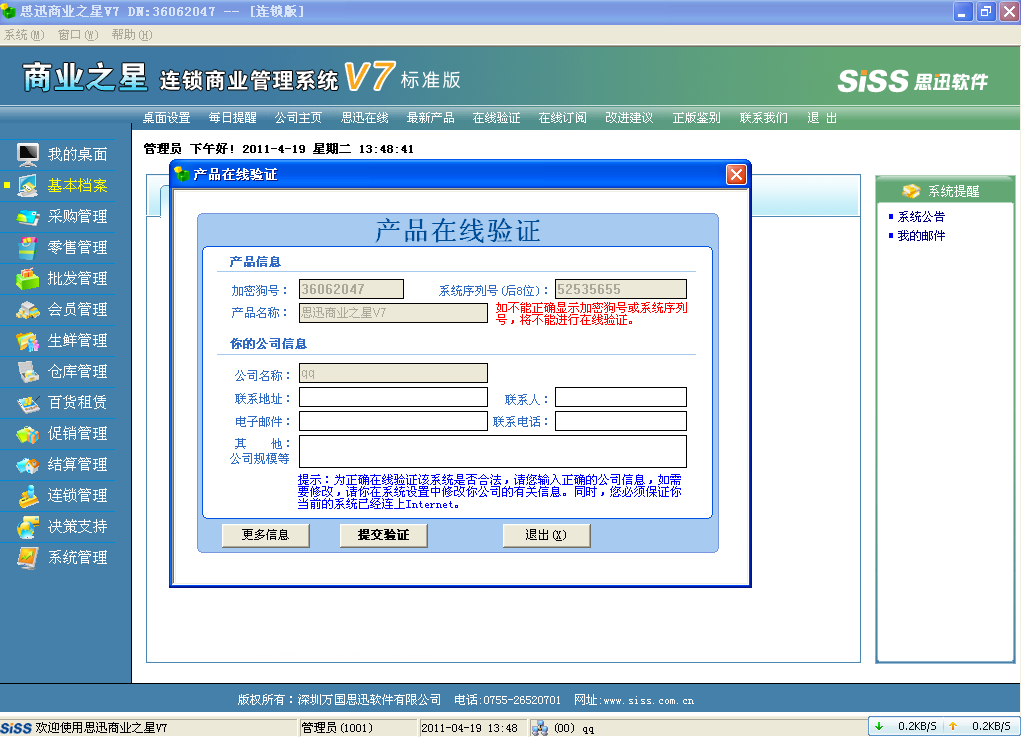
Task: Focus the 联系地址 input field
Action: coord(393,397)
